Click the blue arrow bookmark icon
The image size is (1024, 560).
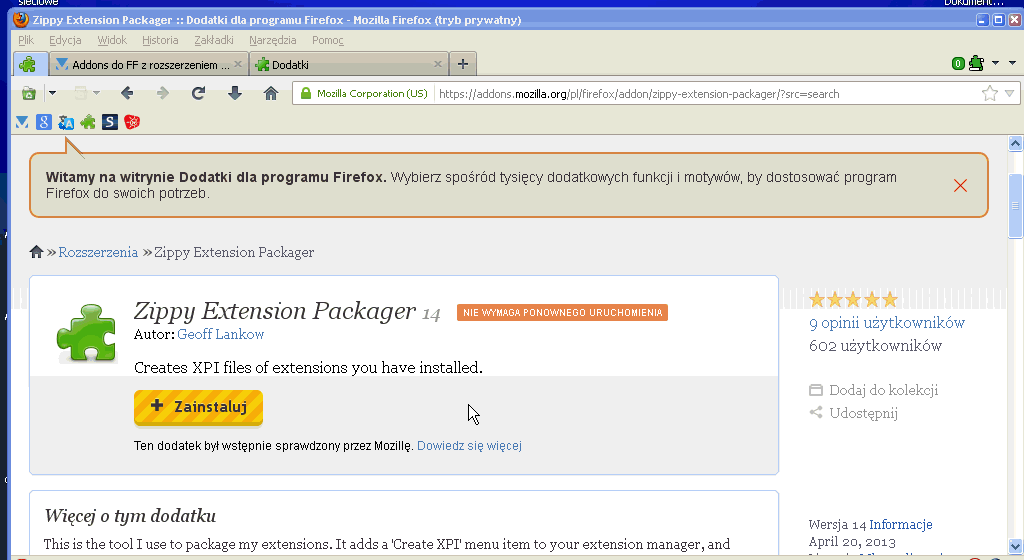pyautogui.click(x=22, y=122)
